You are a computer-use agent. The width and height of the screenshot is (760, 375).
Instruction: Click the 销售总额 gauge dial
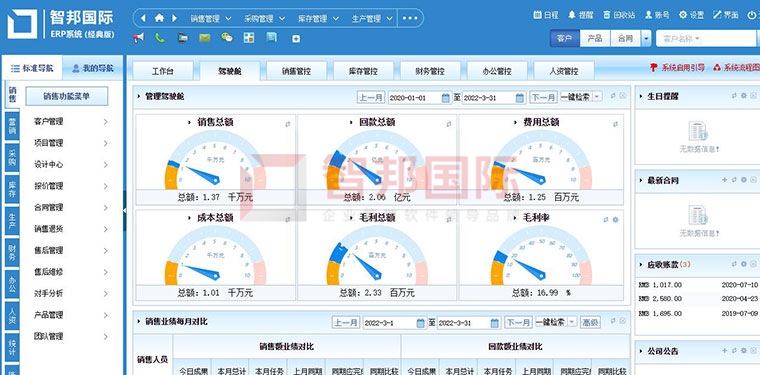(x=216, y=160)
